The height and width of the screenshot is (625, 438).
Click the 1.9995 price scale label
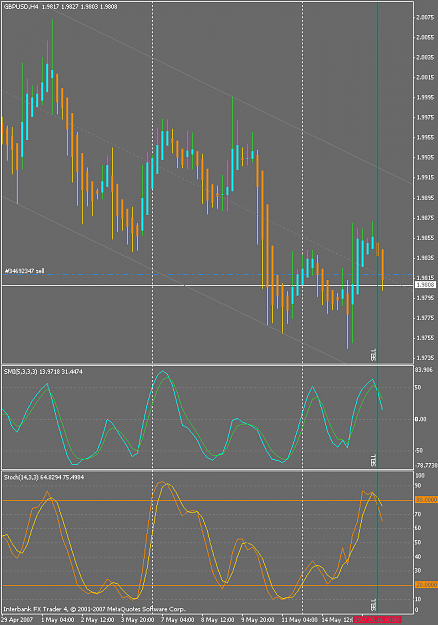(425, 98)
